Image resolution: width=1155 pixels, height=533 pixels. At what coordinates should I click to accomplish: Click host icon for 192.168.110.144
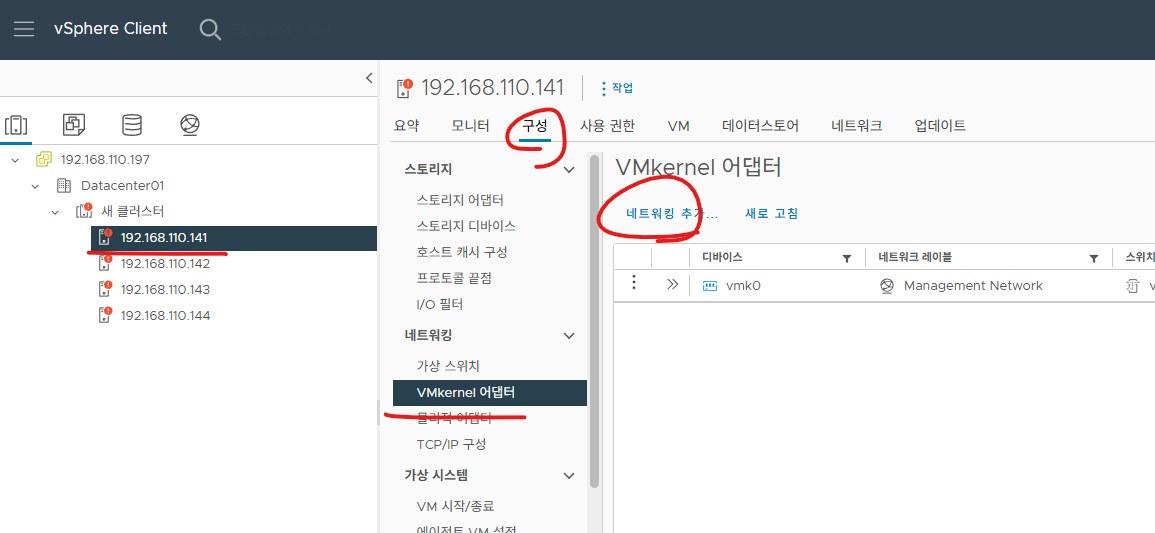(105, 315)
